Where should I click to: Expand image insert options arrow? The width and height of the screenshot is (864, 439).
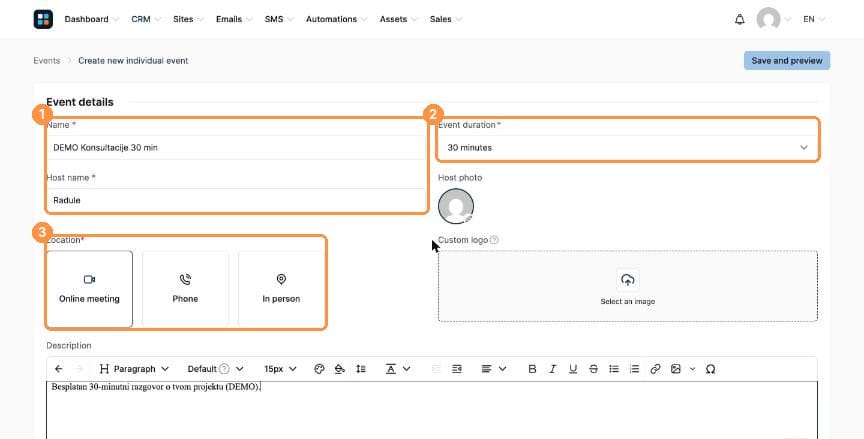click(693, 369)
